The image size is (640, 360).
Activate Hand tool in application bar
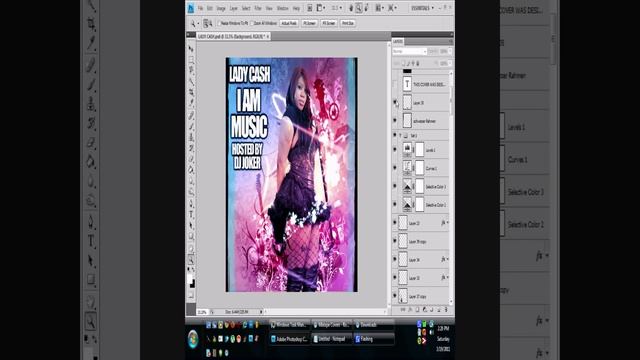pos(351,8)
